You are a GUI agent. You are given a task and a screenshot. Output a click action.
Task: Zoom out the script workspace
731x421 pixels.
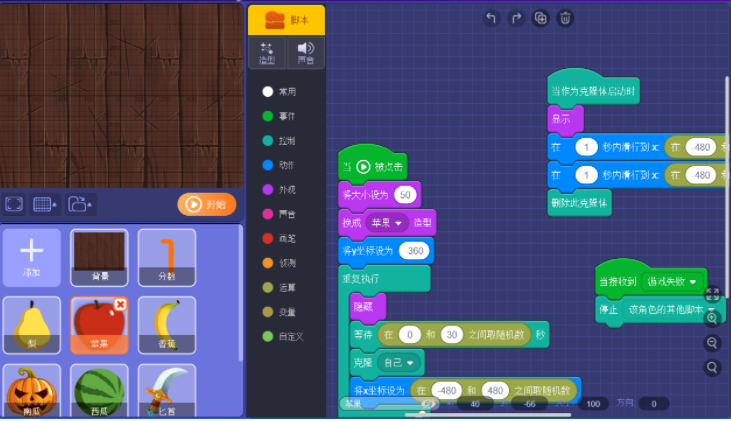tap(712, 343)
